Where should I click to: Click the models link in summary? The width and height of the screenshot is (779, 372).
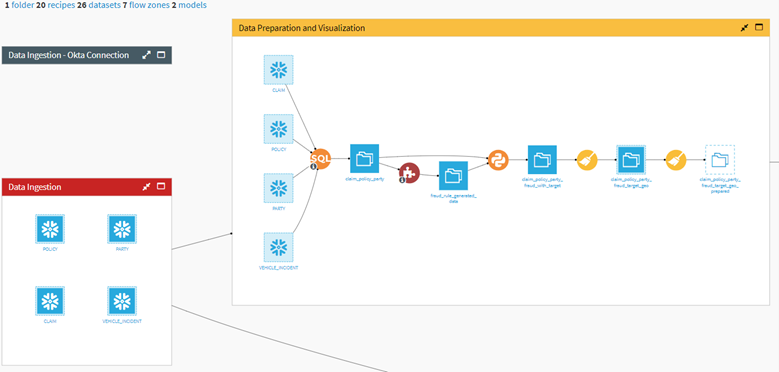[x=193, y=5]
